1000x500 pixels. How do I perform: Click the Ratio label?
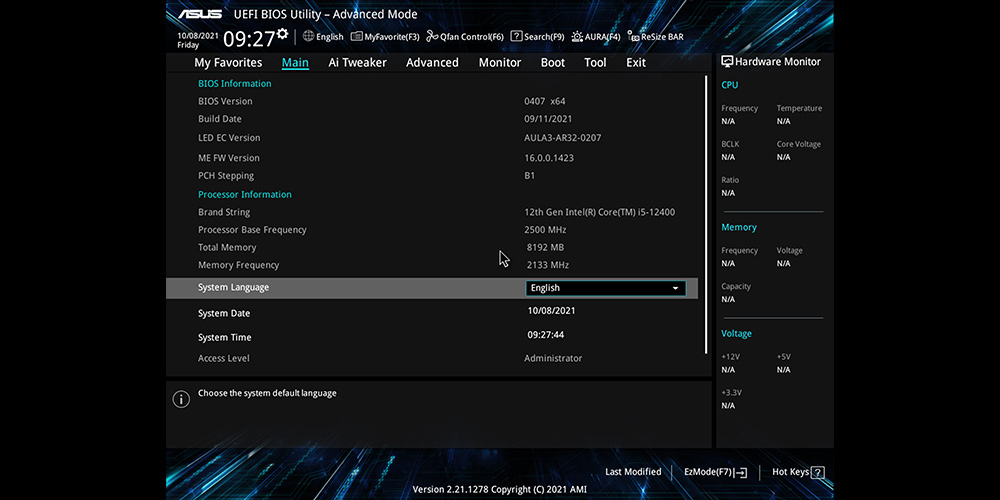(x=729, y=180)
